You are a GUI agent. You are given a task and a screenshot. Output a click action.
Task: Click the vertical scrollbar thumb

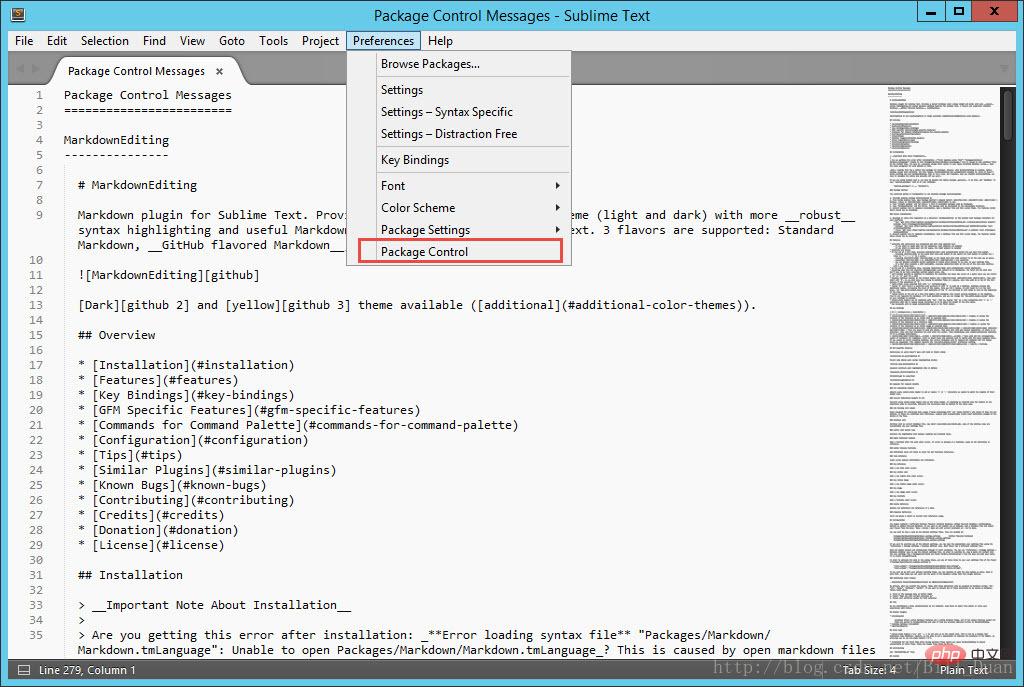1008,114
